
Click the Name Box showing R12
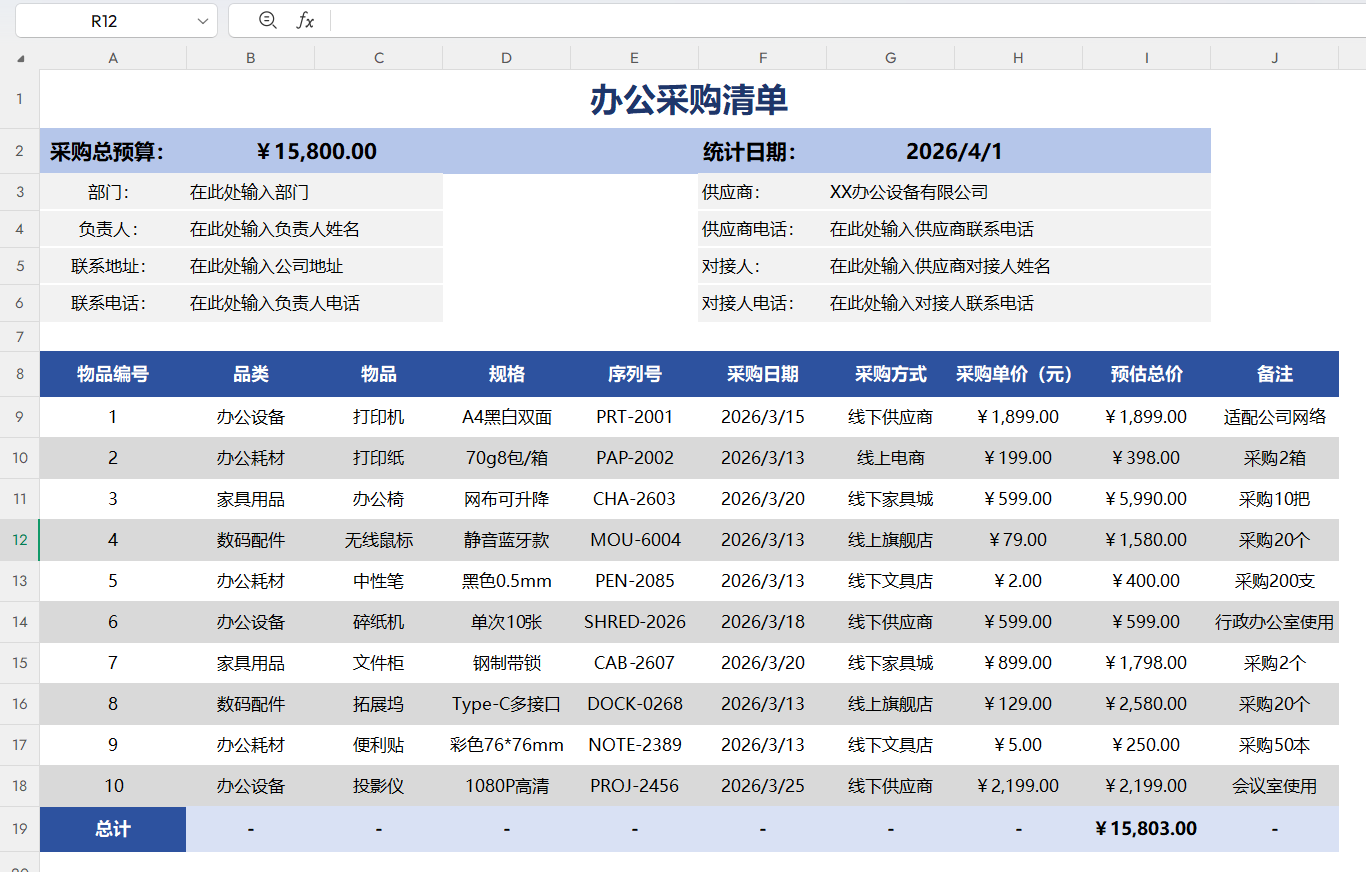point(105,21)
